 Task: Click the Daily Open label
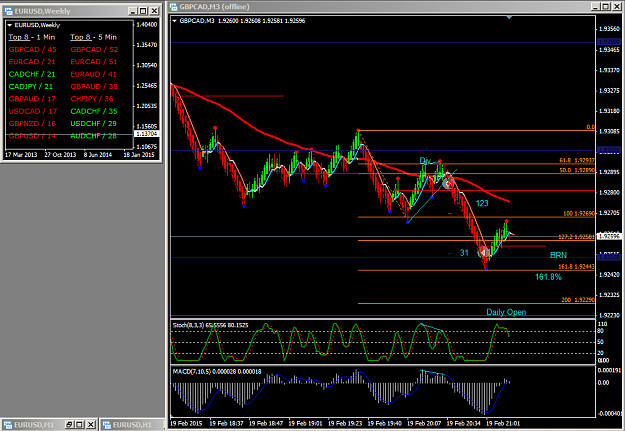(506, 312)
